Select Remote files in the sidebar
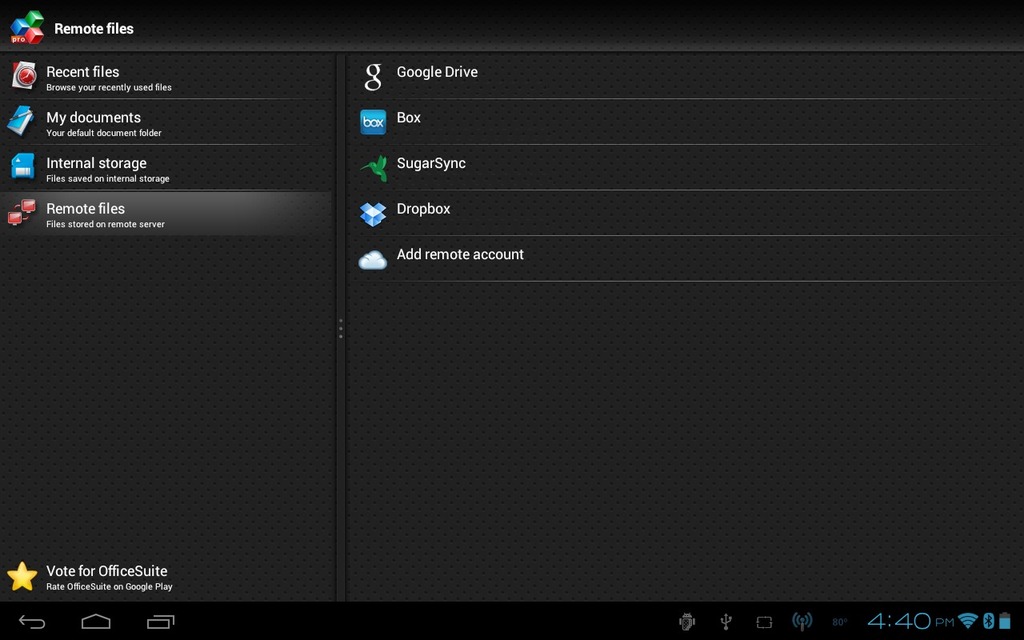 [x=166, y=214]
